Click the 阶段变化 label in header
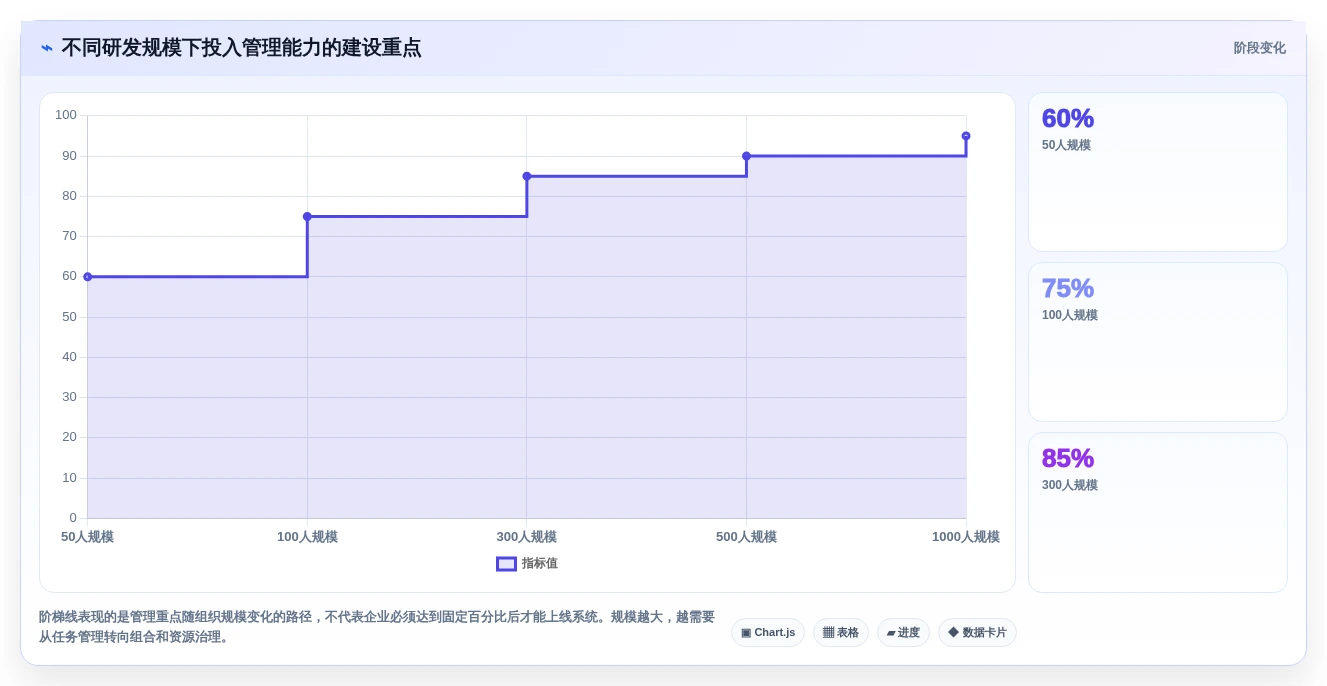The width and height of the screenshot is (1327, 686). pyautogui.click(x=1259, y=48)
